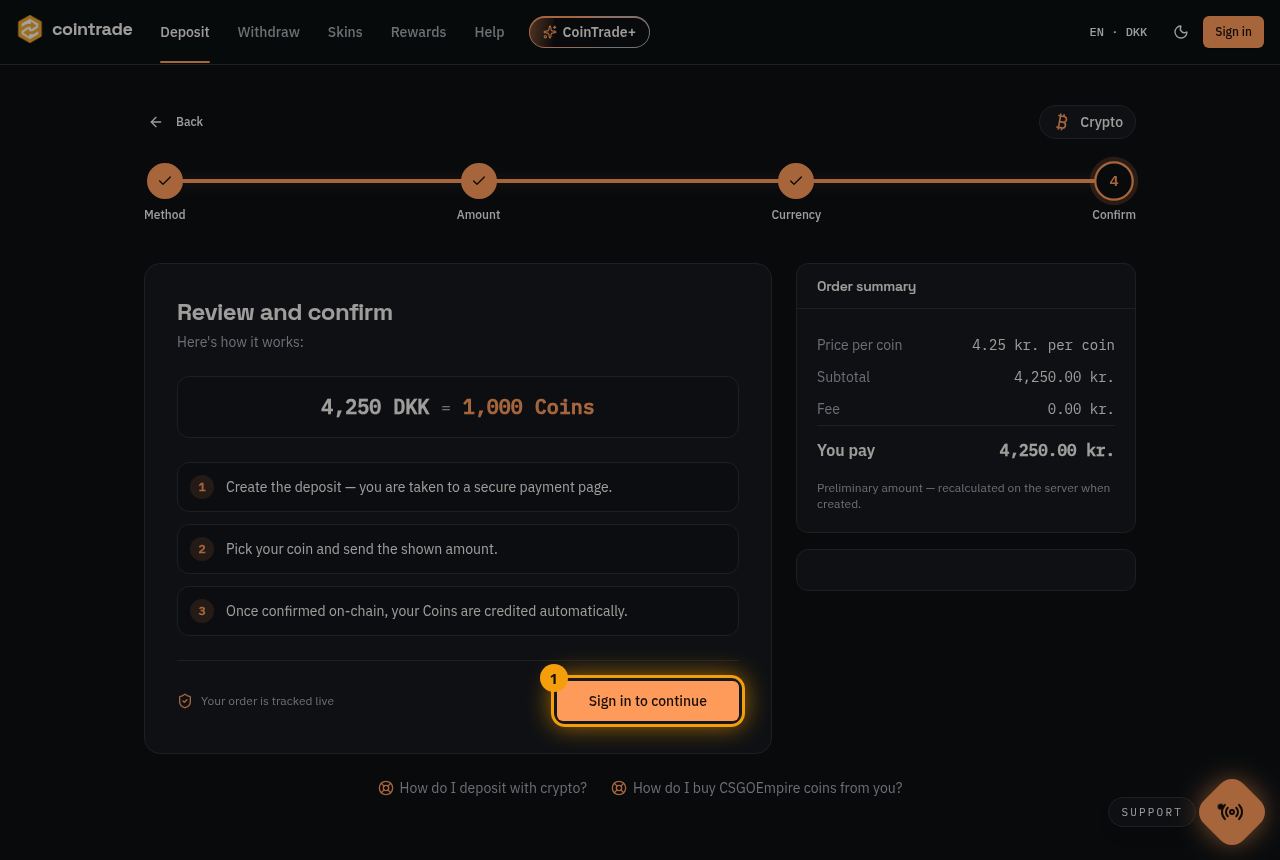
Task: Open the Rewards tab
Action: point(418,32)
